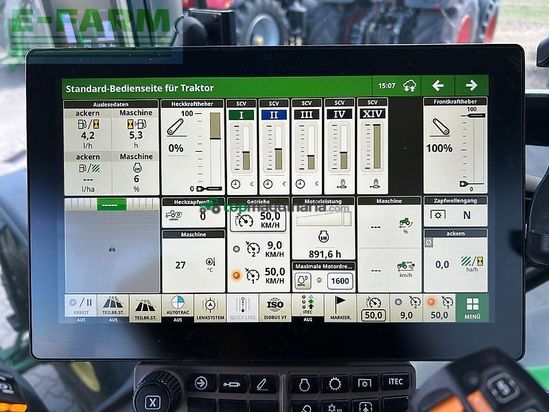The width and height of the screenshot is (549, 412).
Task: Go to the next page with right arrow
Action: (471, 85)
